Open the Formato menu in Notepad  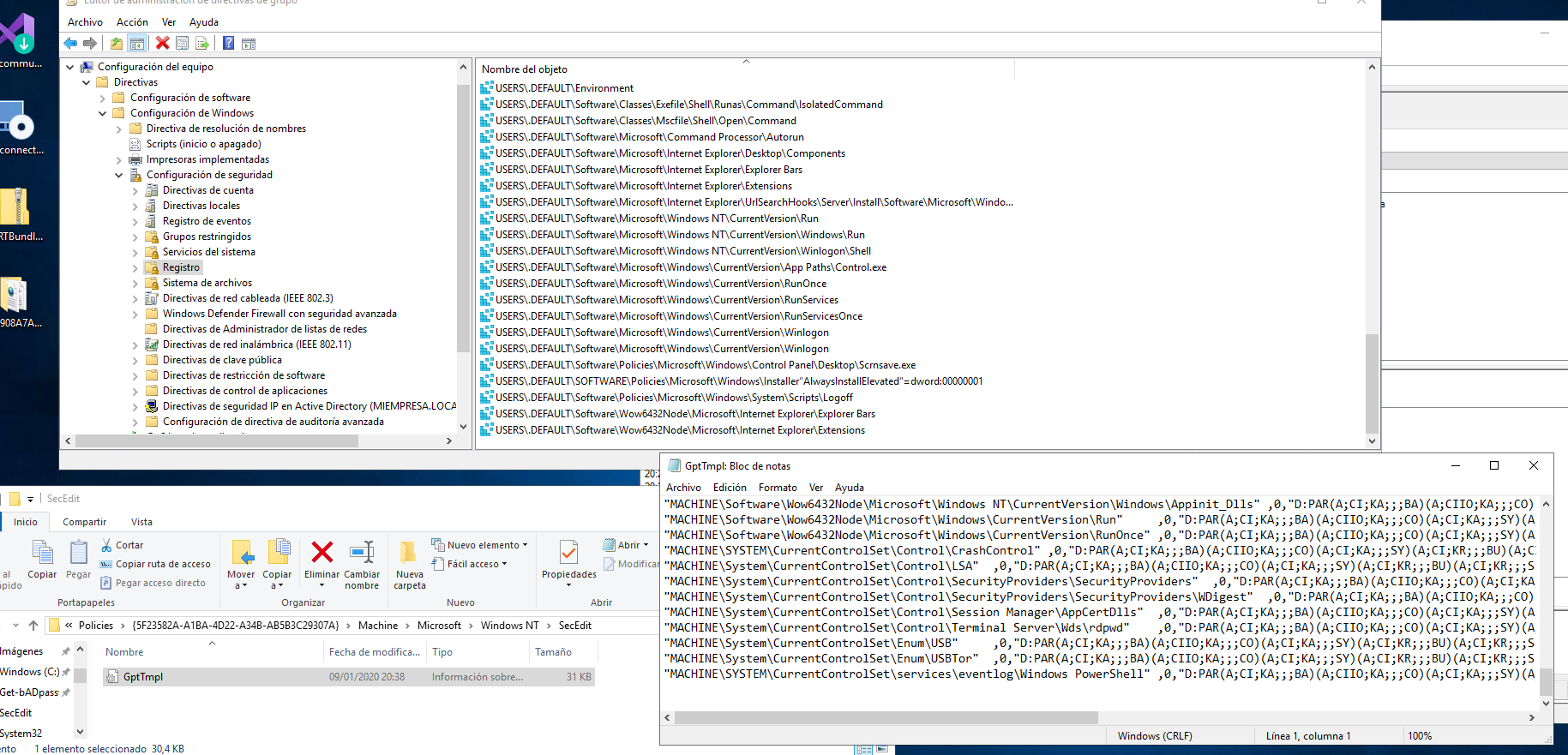coord(777,488)
